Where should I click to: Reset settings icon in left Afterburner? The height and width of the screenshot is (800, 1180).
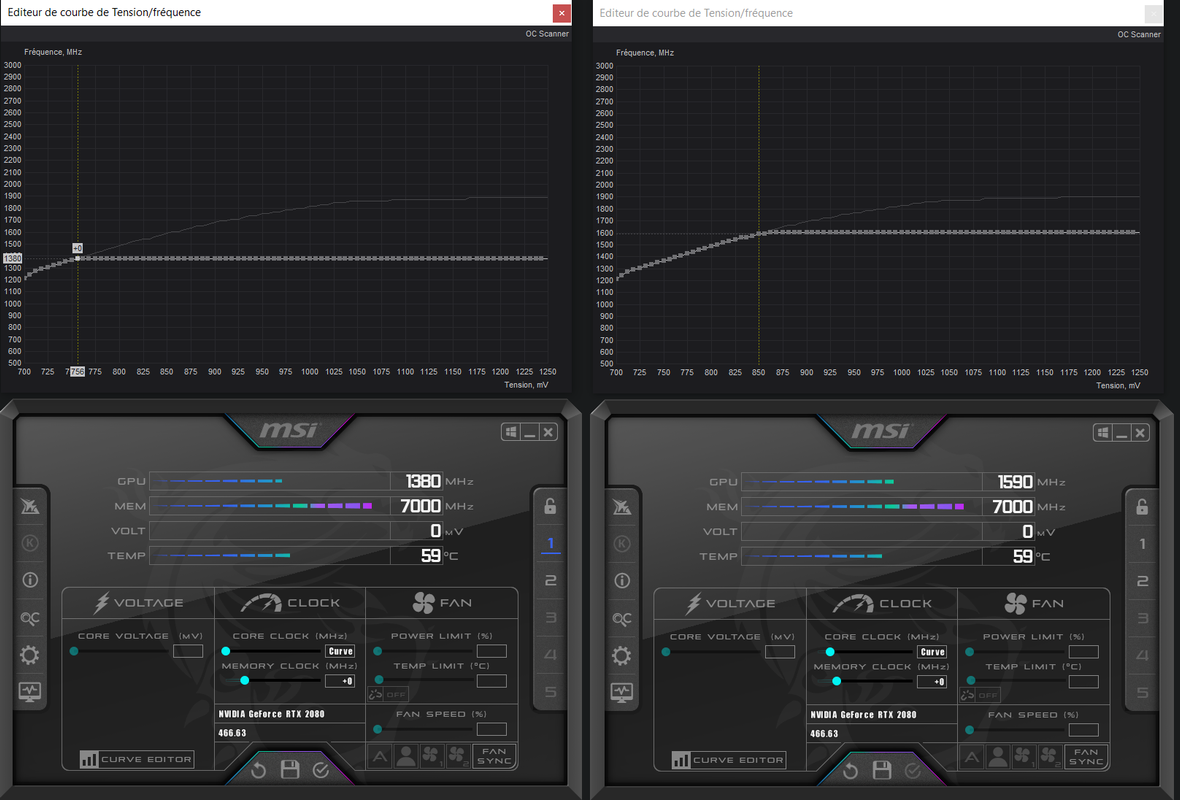pyautogui.click(x=258, y=770)
